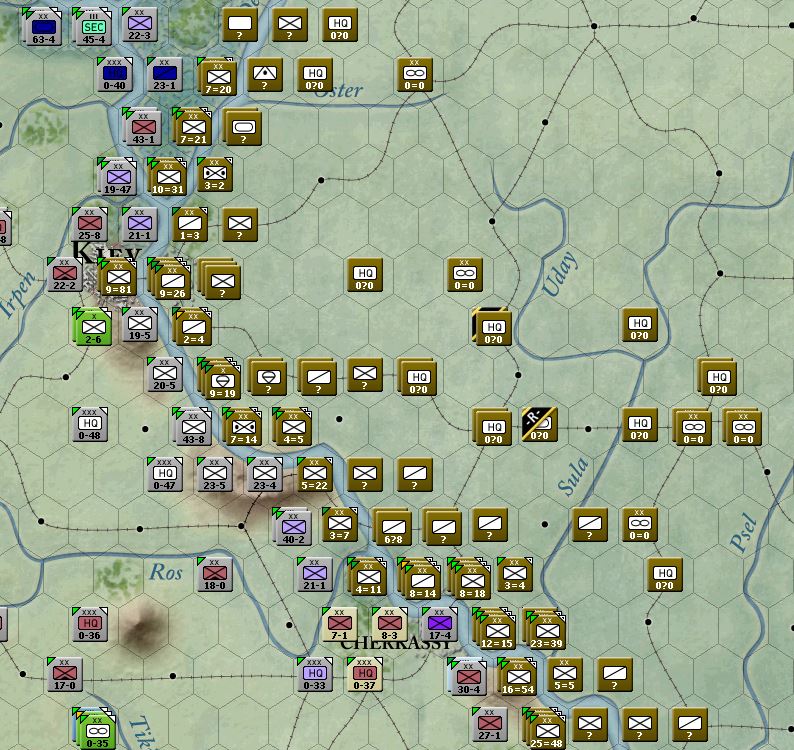Select the lavender 21-1 division near Kiev

click(x=139, y=224)
